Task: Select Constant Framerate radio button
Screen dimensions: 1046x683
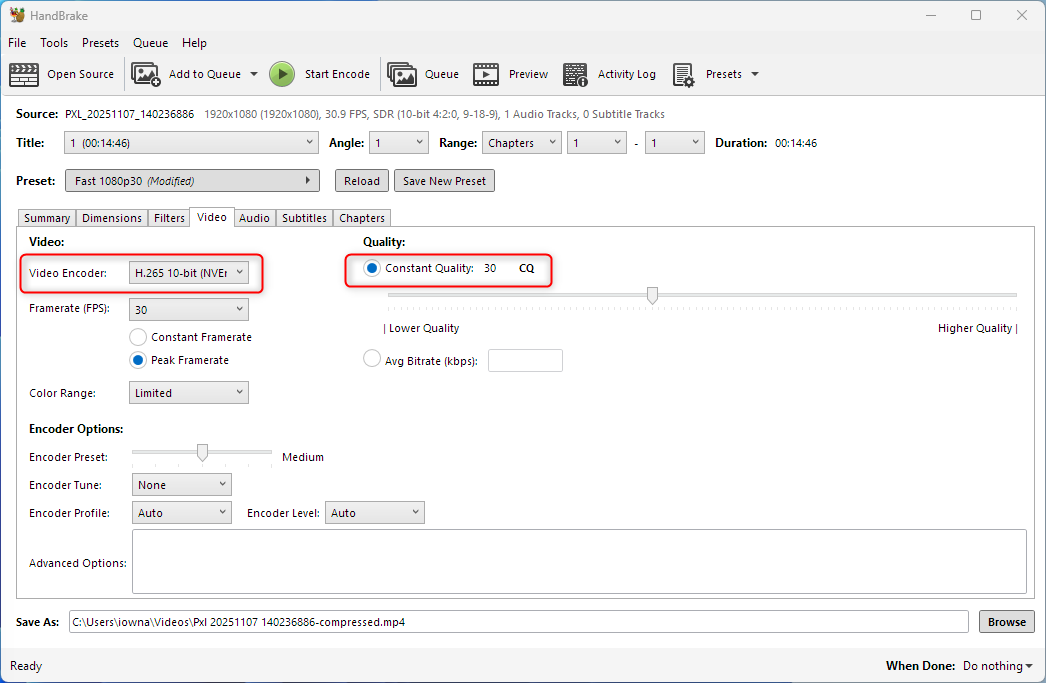Action: (138, 337)
